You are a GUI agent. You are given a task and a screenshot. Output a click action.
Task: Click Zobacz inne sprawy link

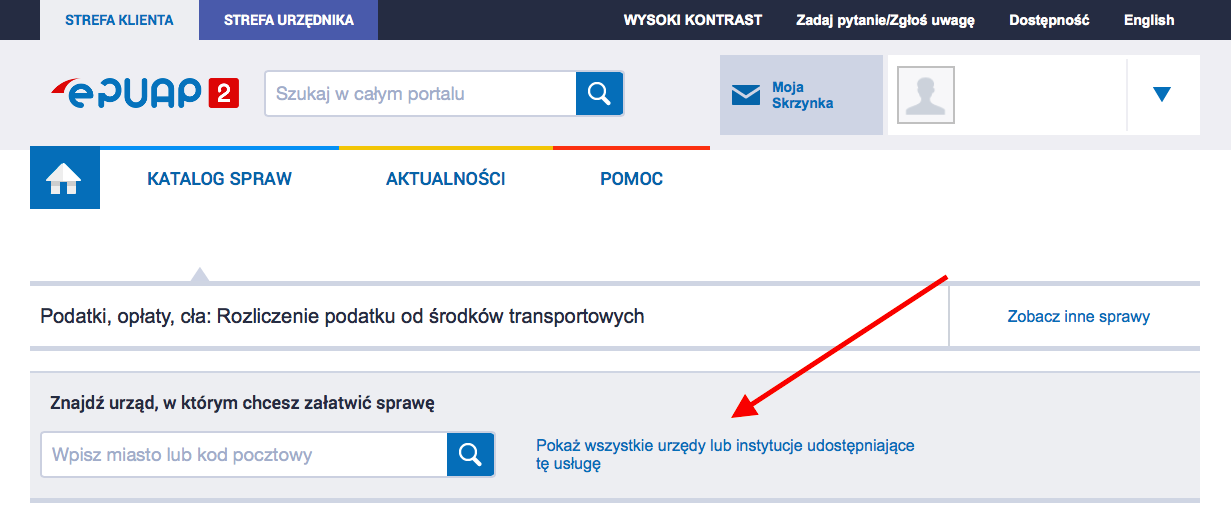pos(1079,316)
